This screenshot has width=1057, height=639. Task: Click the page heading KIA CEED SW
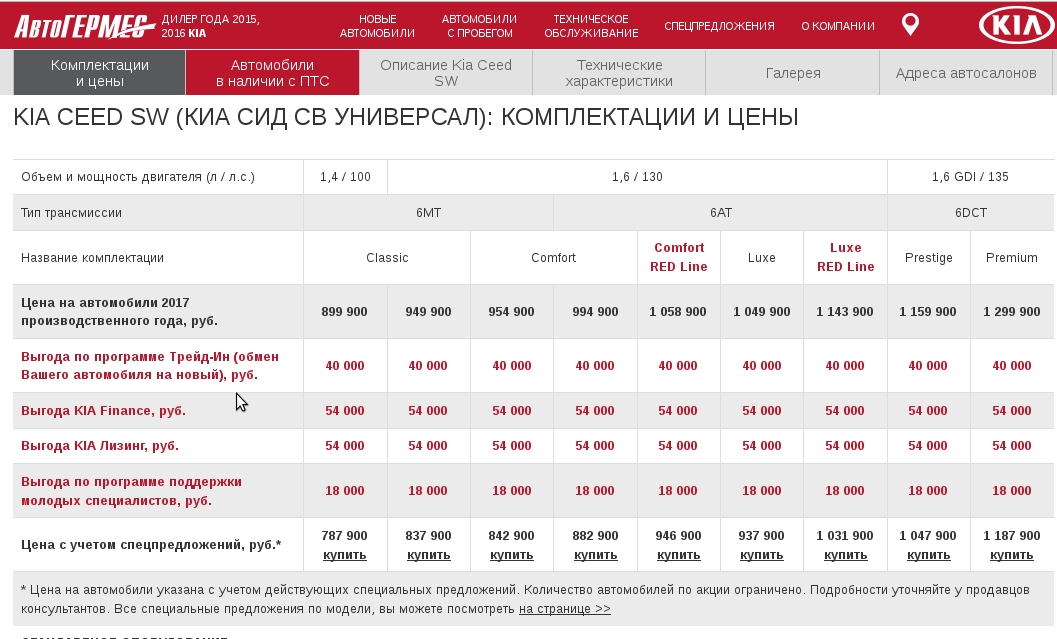406,117
